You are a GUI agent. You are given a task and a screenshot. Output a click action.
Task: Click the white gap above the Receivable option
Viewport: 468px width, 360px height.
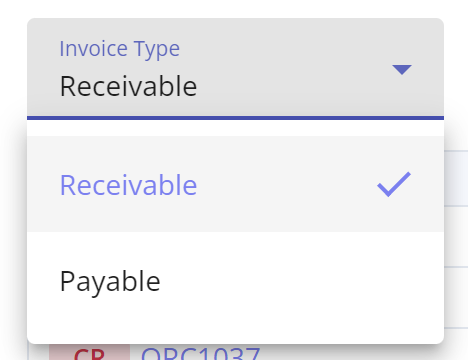tap(235, 128)
